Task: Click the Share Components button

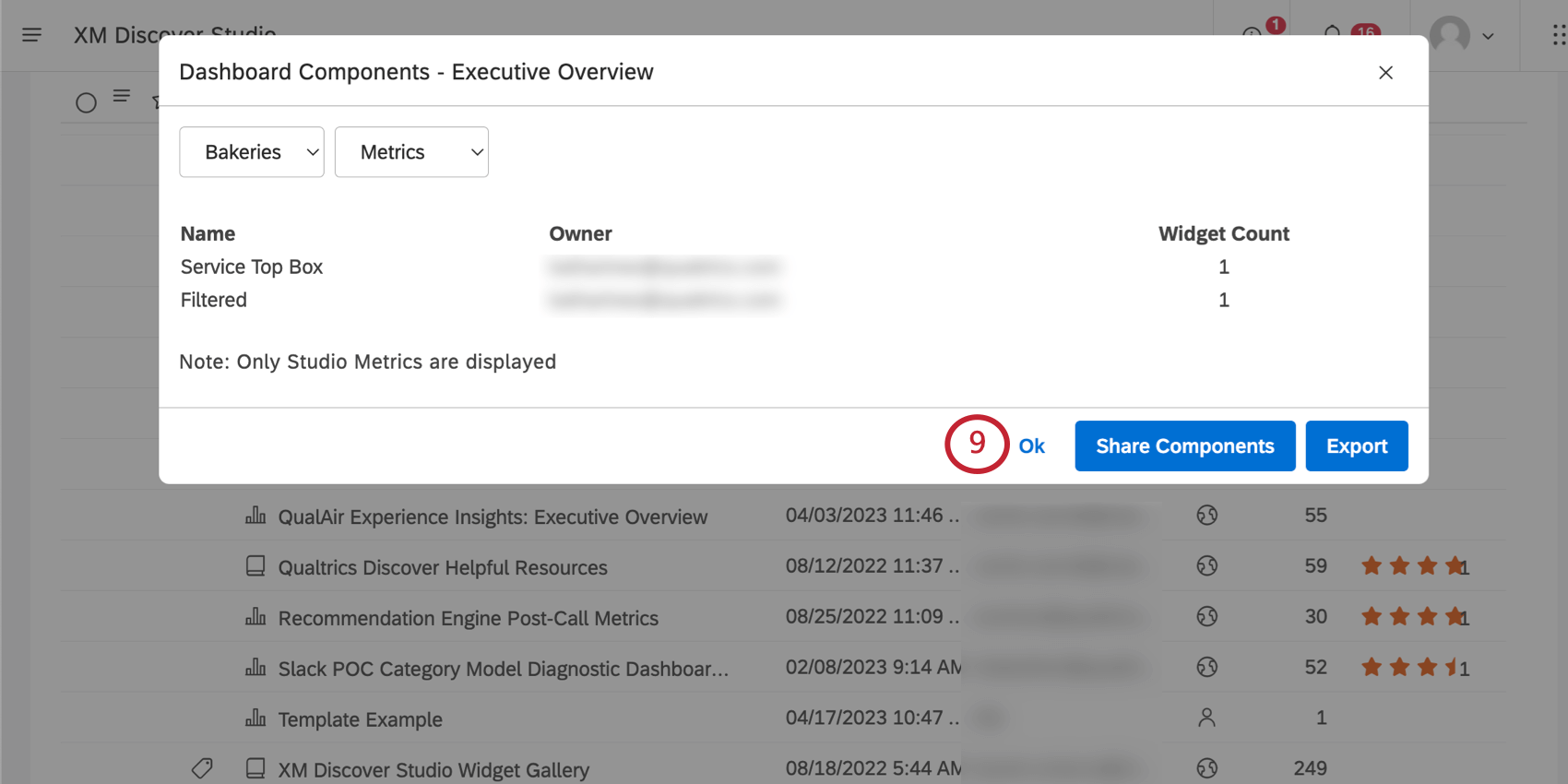Action: [1184, 446]
